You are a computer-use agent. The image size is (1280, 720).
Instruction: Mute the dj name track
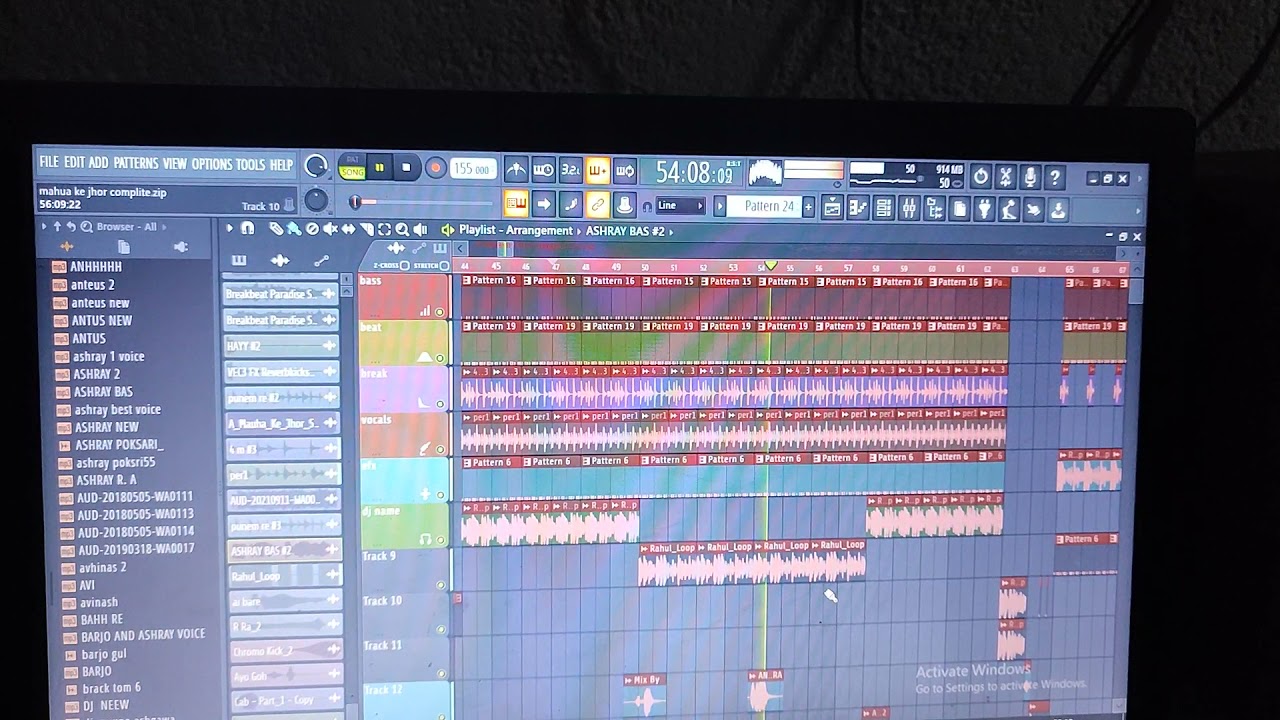[x=441, y=540]
